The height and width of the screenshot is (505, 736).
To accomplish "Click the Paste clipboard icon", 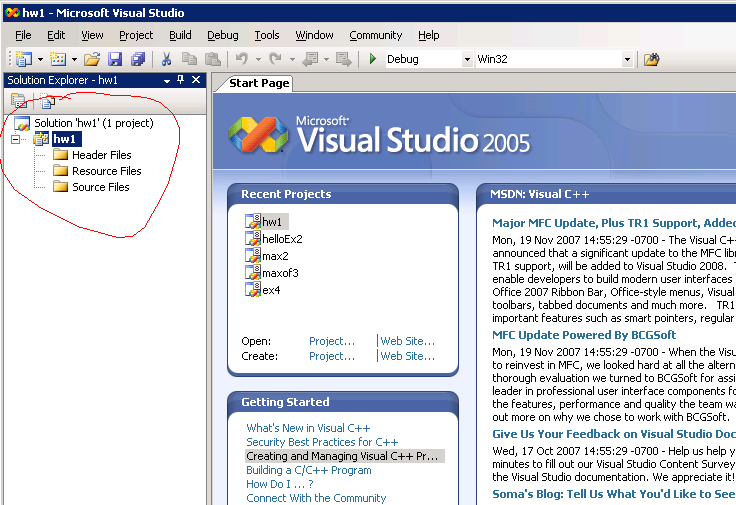I will point(213,59).
